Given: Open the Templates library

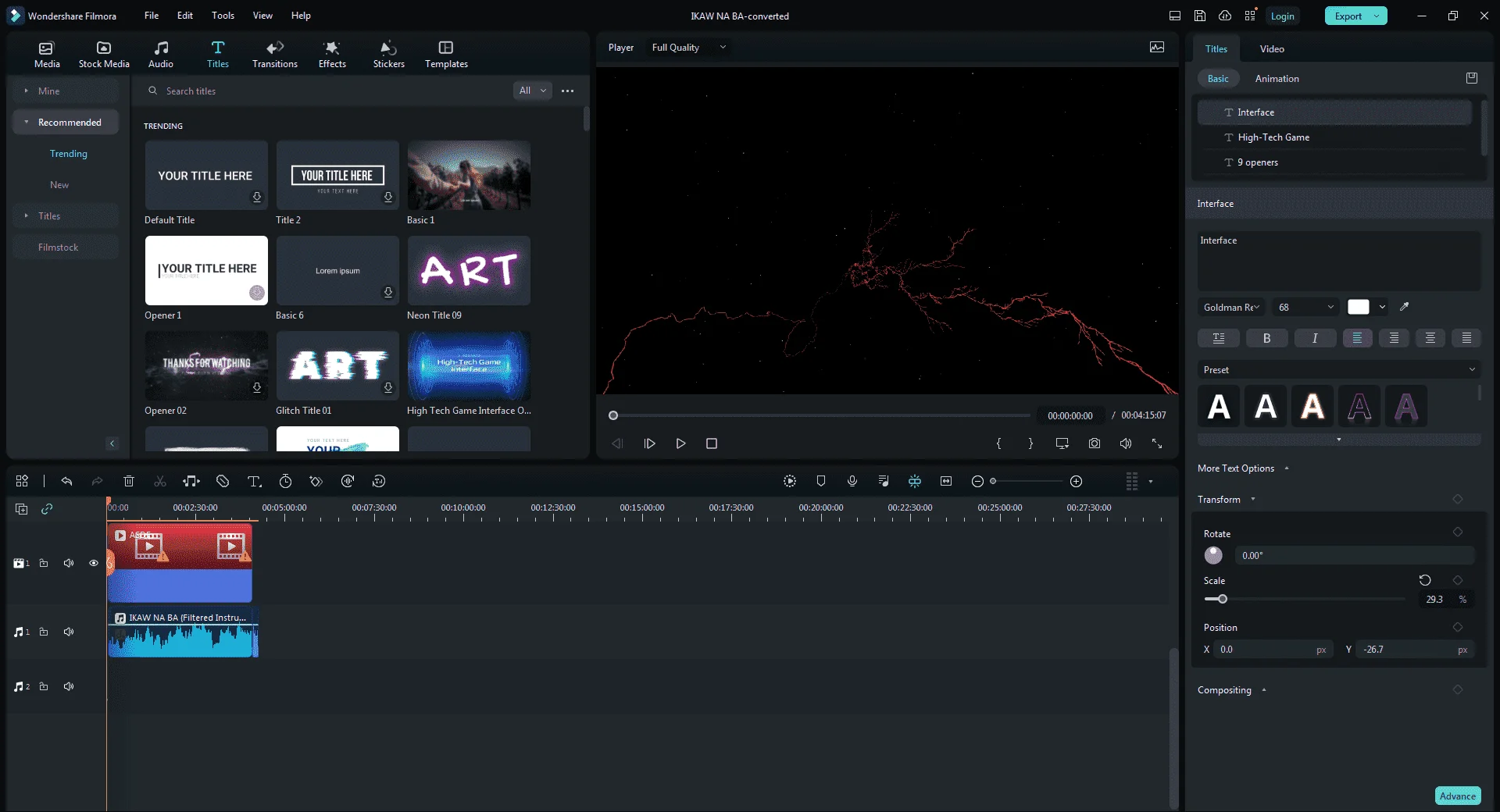Looking at the screenshot, I should (446, 55).
